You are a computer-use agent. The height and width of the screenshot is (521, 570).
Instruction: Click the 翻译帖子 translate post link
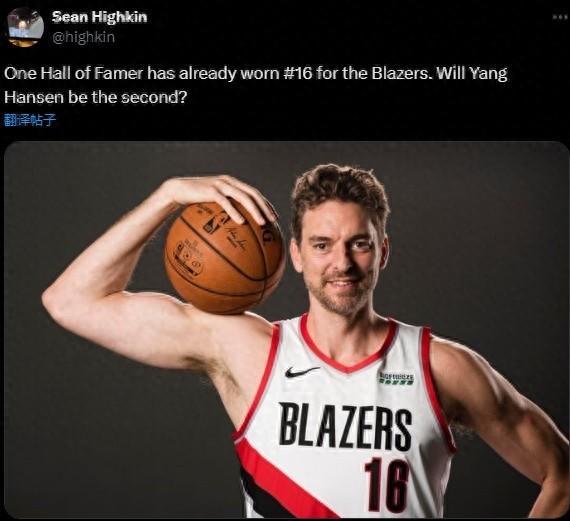point(30,120)
